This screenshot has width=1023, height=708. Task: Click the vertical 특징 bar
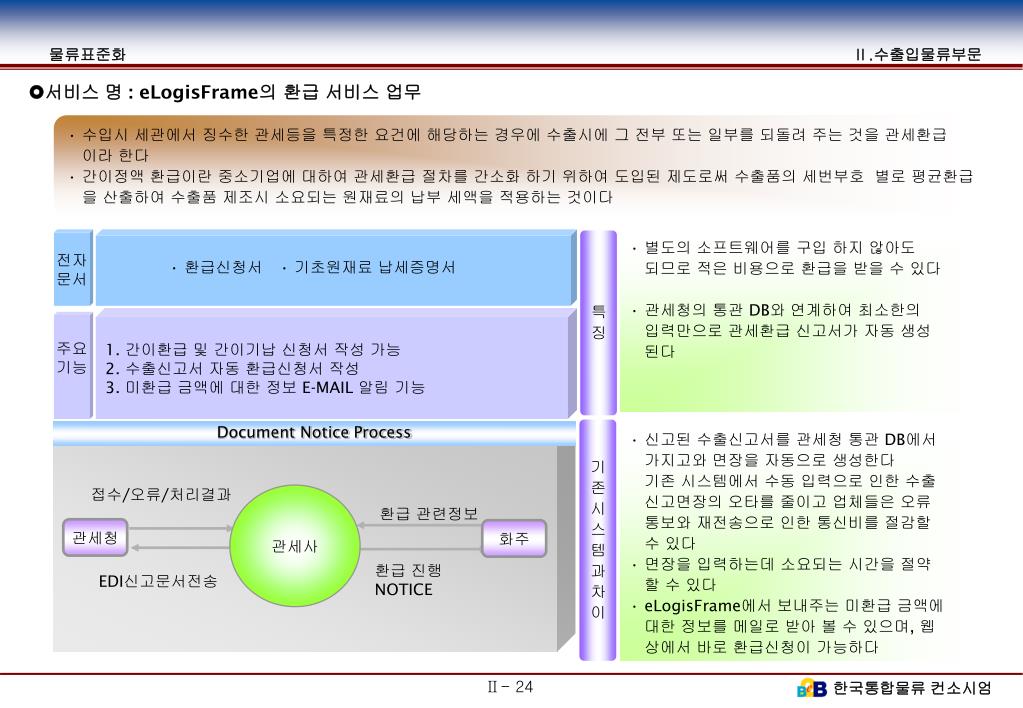pyautogui.click(x=598, y=322)
